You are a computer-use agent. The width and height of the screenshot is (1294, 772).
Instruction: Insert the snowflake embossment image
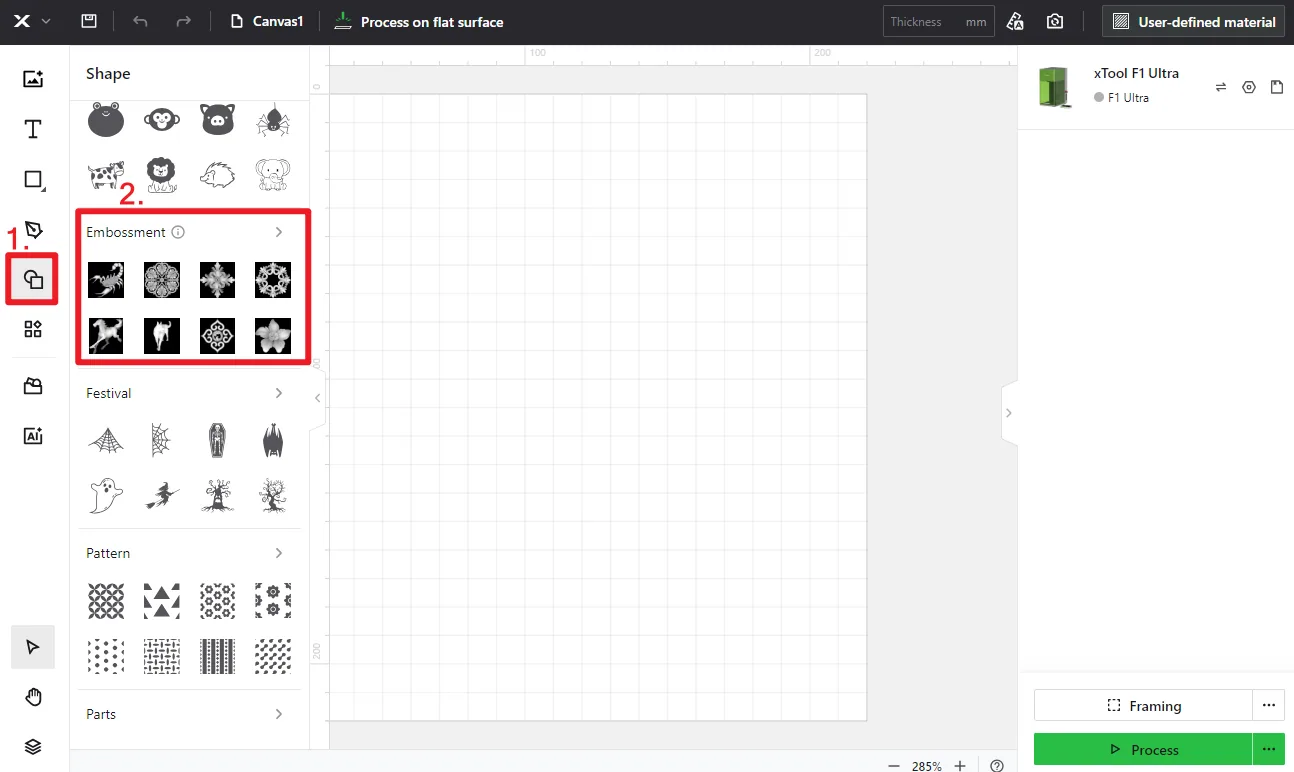tap(273, 280)
